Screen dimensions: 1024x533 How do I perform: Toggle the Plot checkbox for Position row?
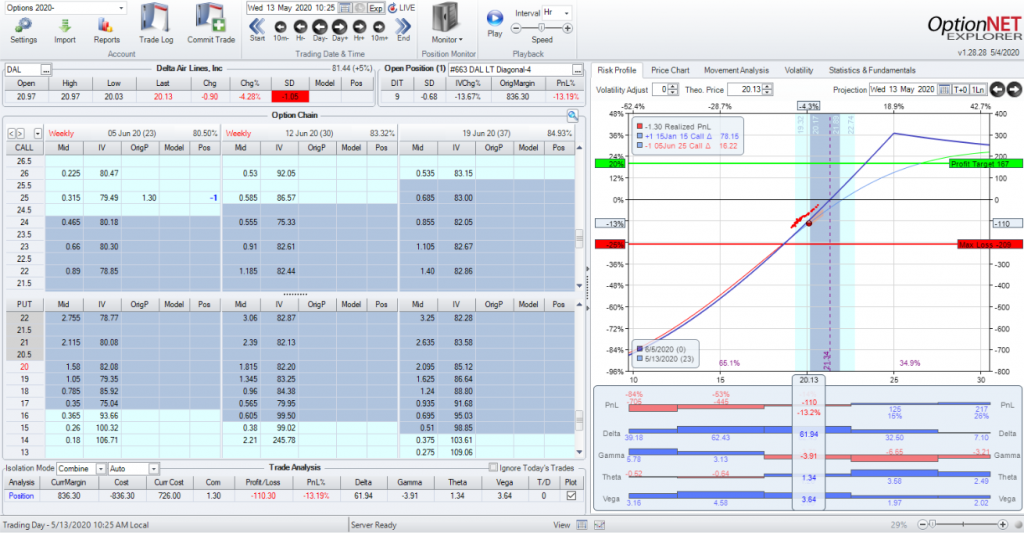[571, 496]
